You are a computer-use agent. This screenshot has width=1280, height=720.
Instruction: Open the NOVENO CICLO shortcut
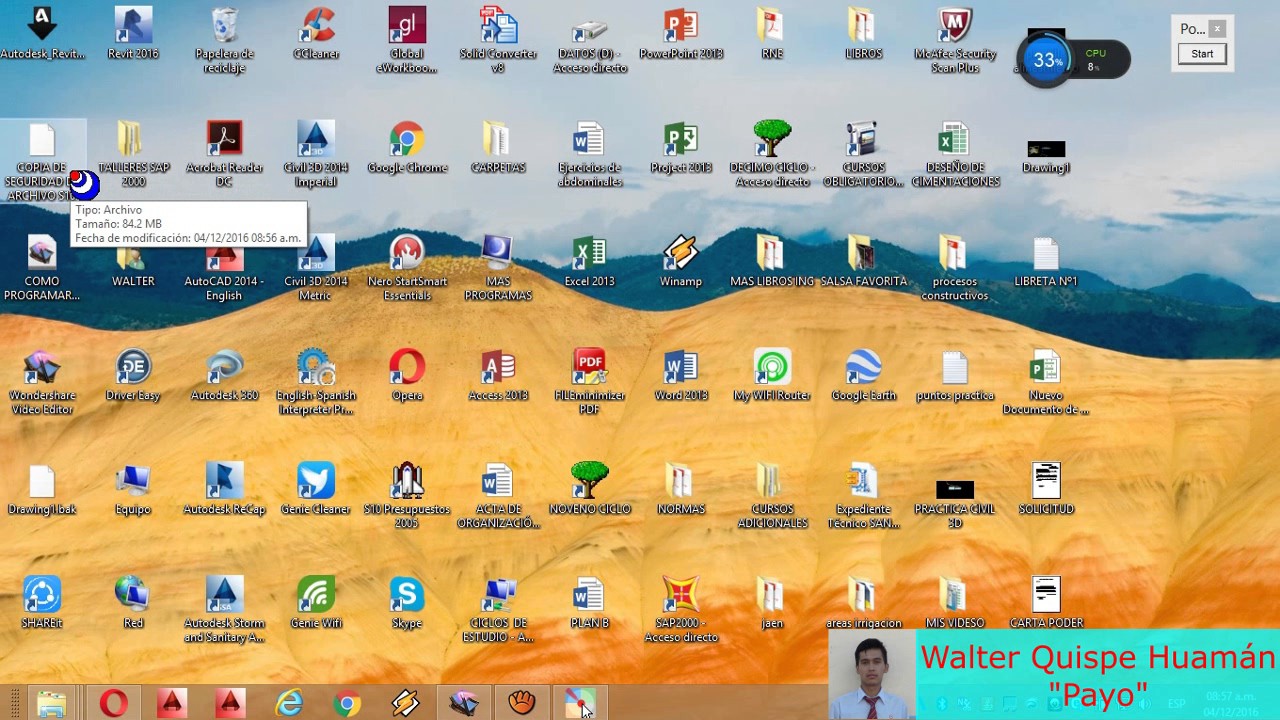[590, 489]
